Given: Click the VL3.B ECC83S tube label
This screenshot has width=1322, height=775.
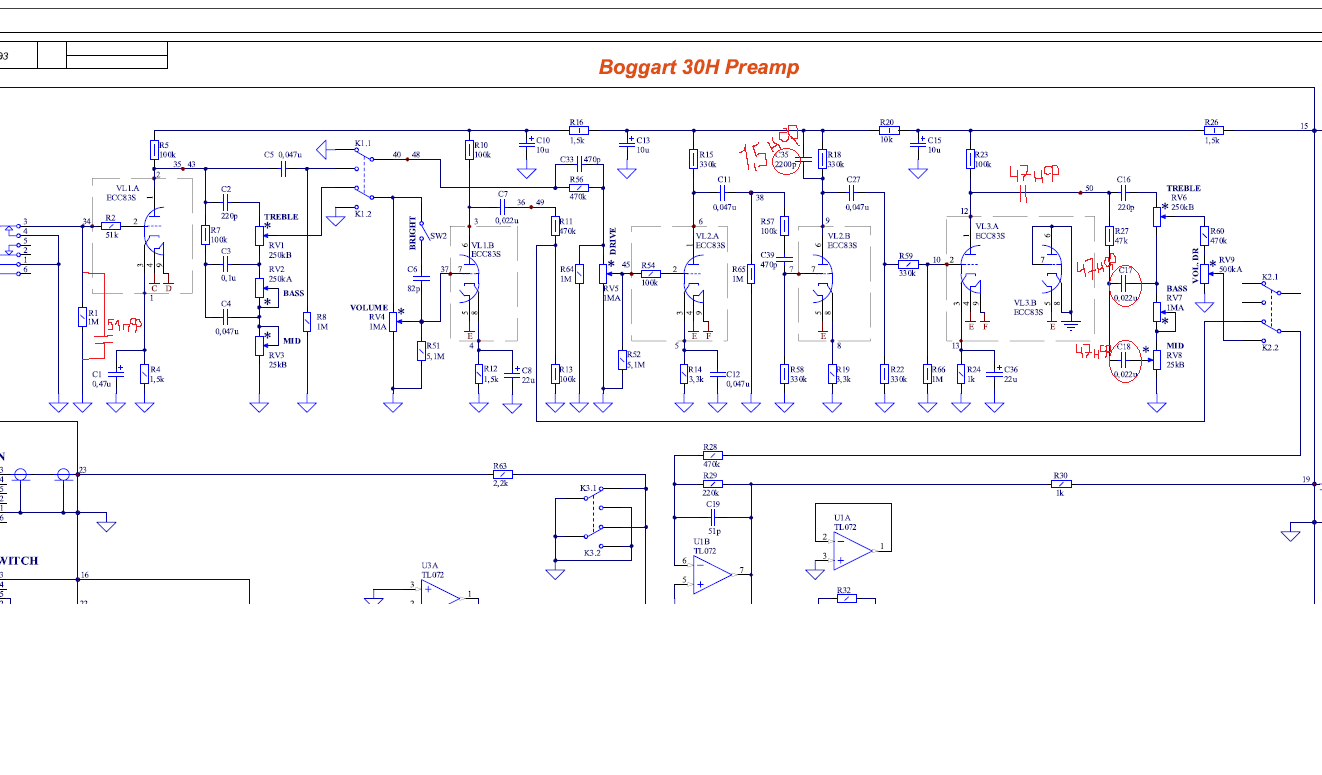Looking at the screenshot, I should [x=1031, y=308].
